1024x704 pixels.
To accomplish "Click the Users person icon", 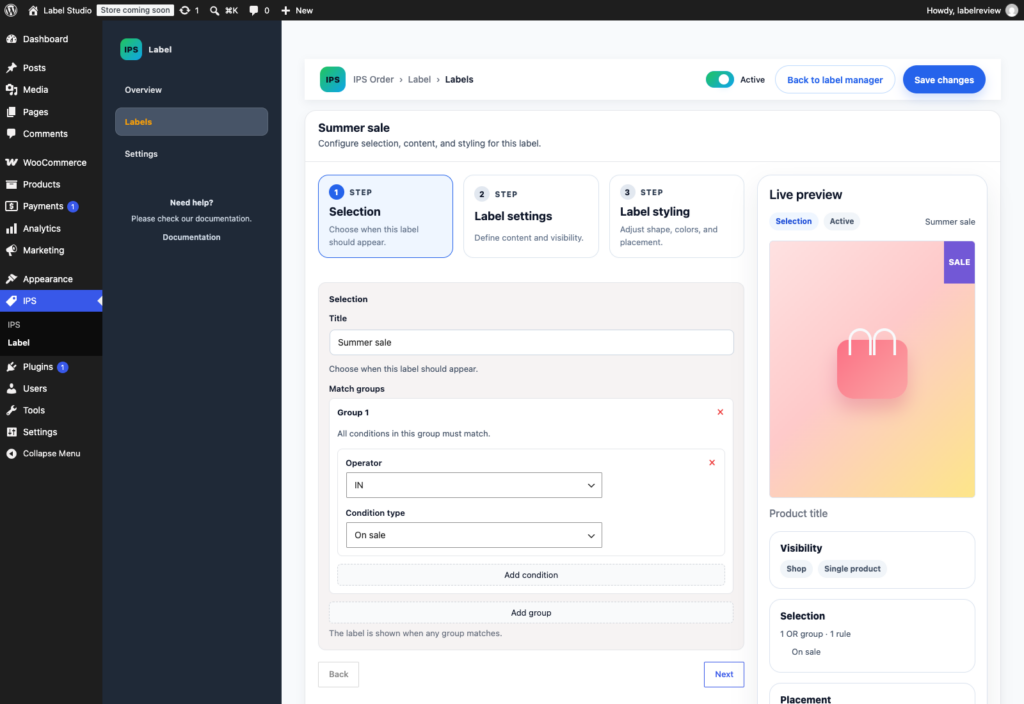I will pos(11,388).
